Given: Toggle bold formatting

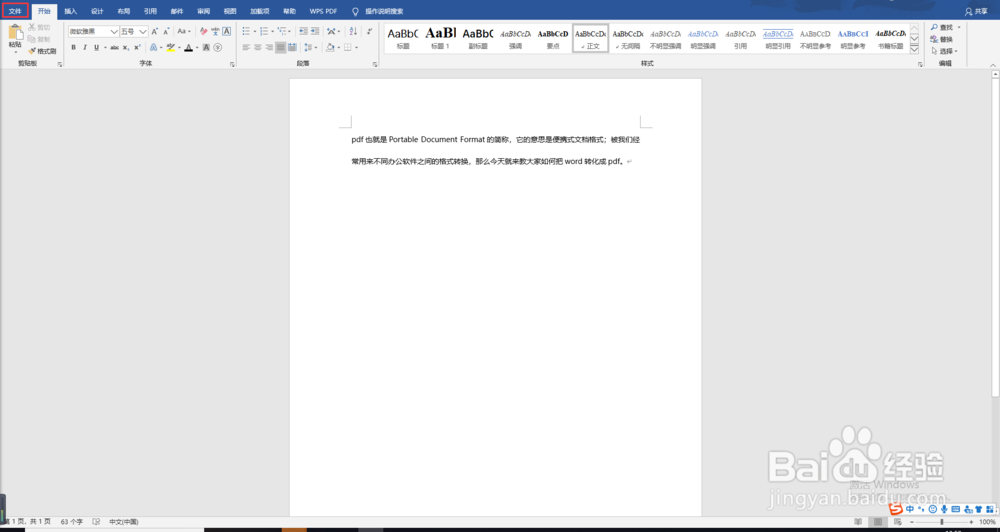Looking at the screenshot, I should 73,47.
